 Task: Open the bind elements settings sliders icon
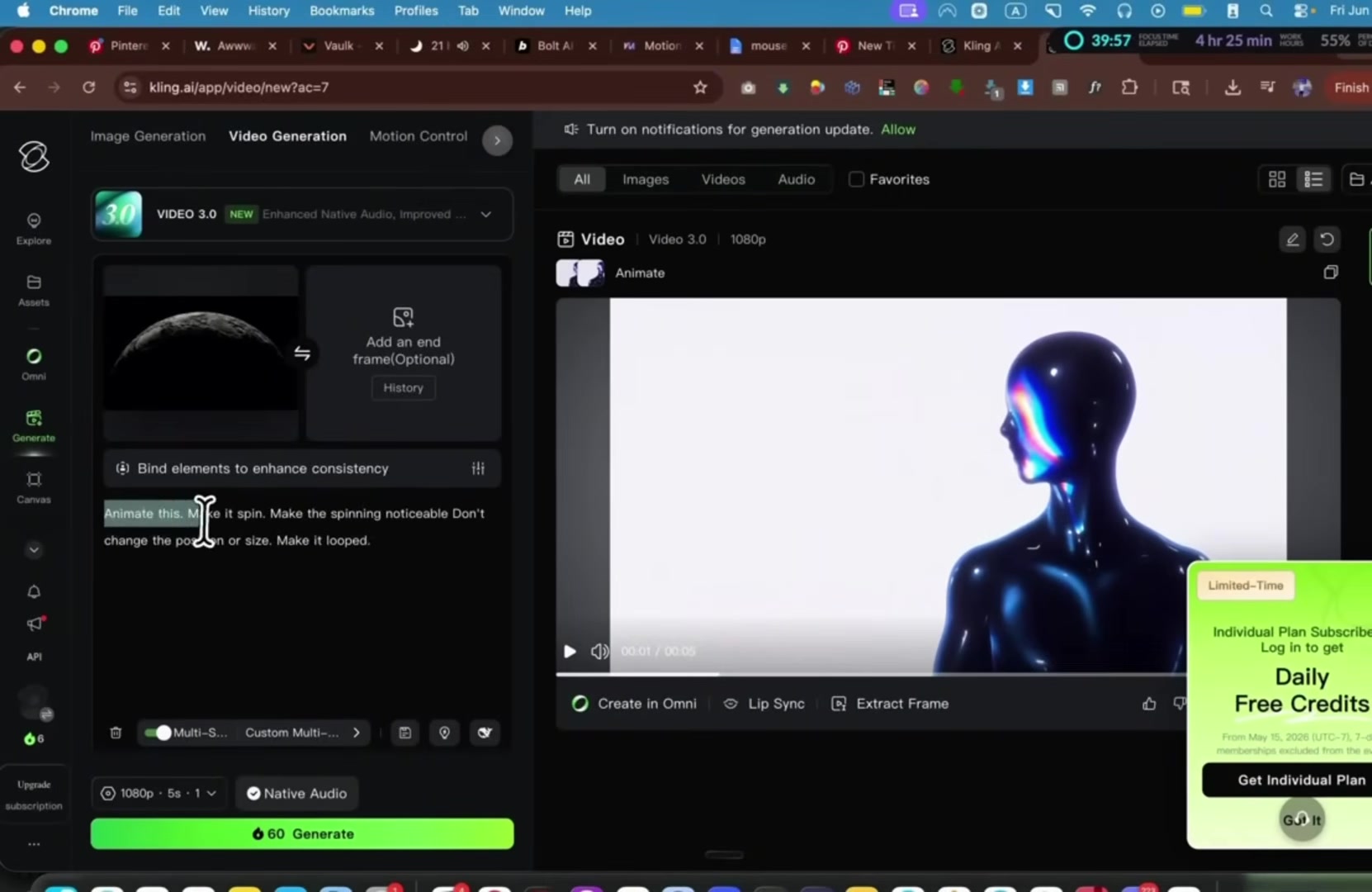(478, 468)
